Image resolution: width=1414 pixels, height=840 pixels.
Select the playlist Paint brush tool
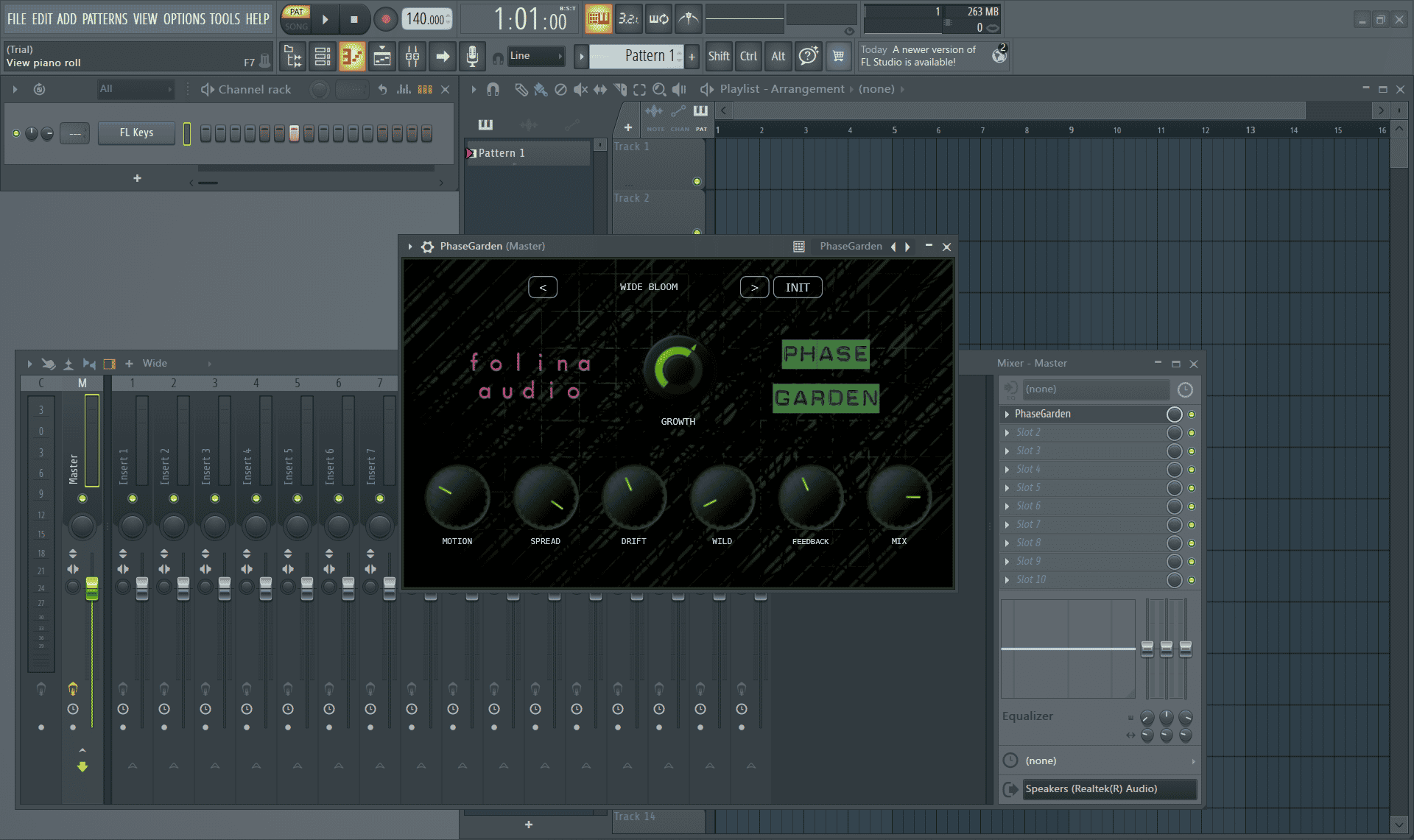[541, 89]
